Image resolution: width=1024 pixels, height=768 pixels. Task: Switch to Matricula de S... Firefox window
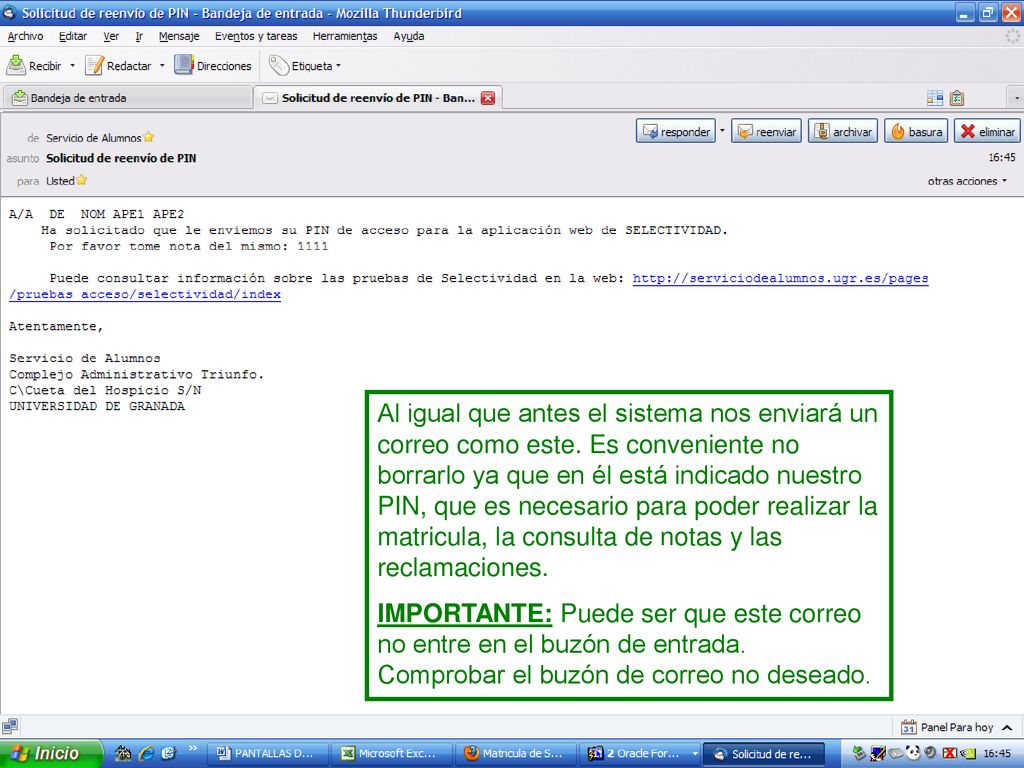tap(516, 753)
